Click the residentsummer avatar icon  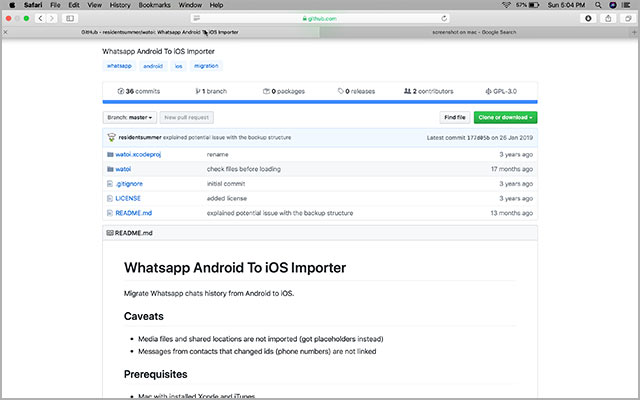point(109,137)
